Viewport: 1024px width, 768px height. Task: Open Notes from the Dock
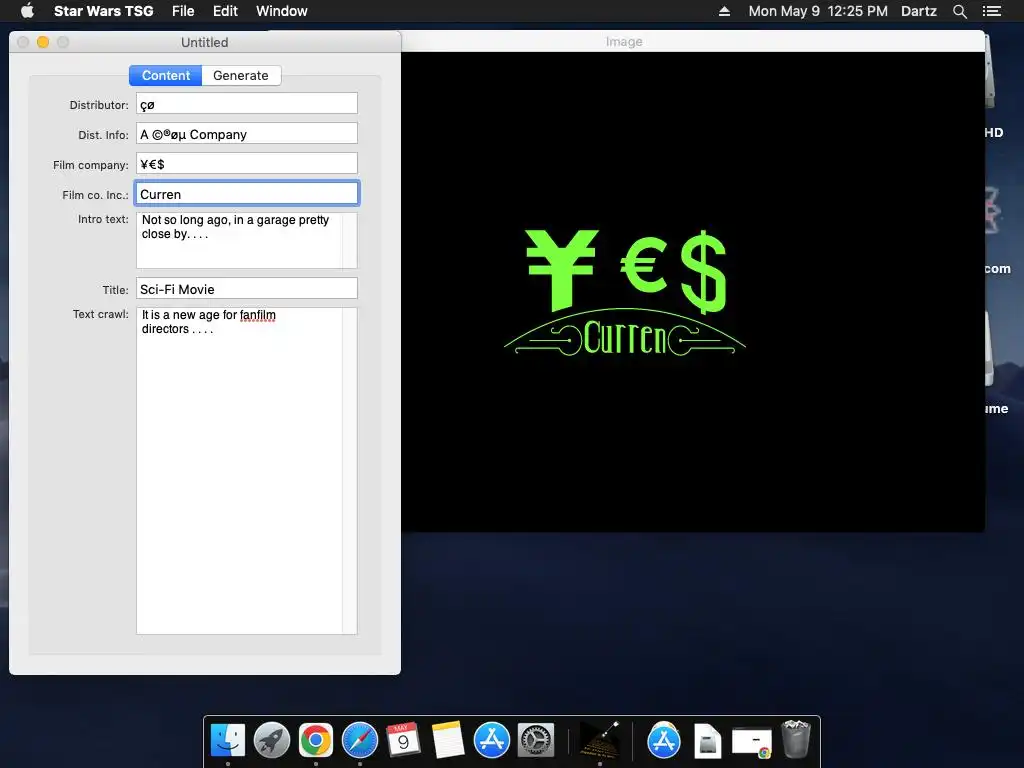pos(447,741)
